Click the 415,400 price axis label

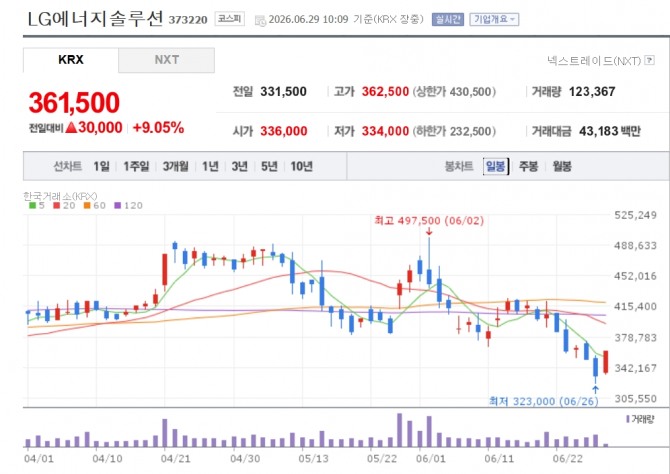pyautogui.click(x=635, y=306)
